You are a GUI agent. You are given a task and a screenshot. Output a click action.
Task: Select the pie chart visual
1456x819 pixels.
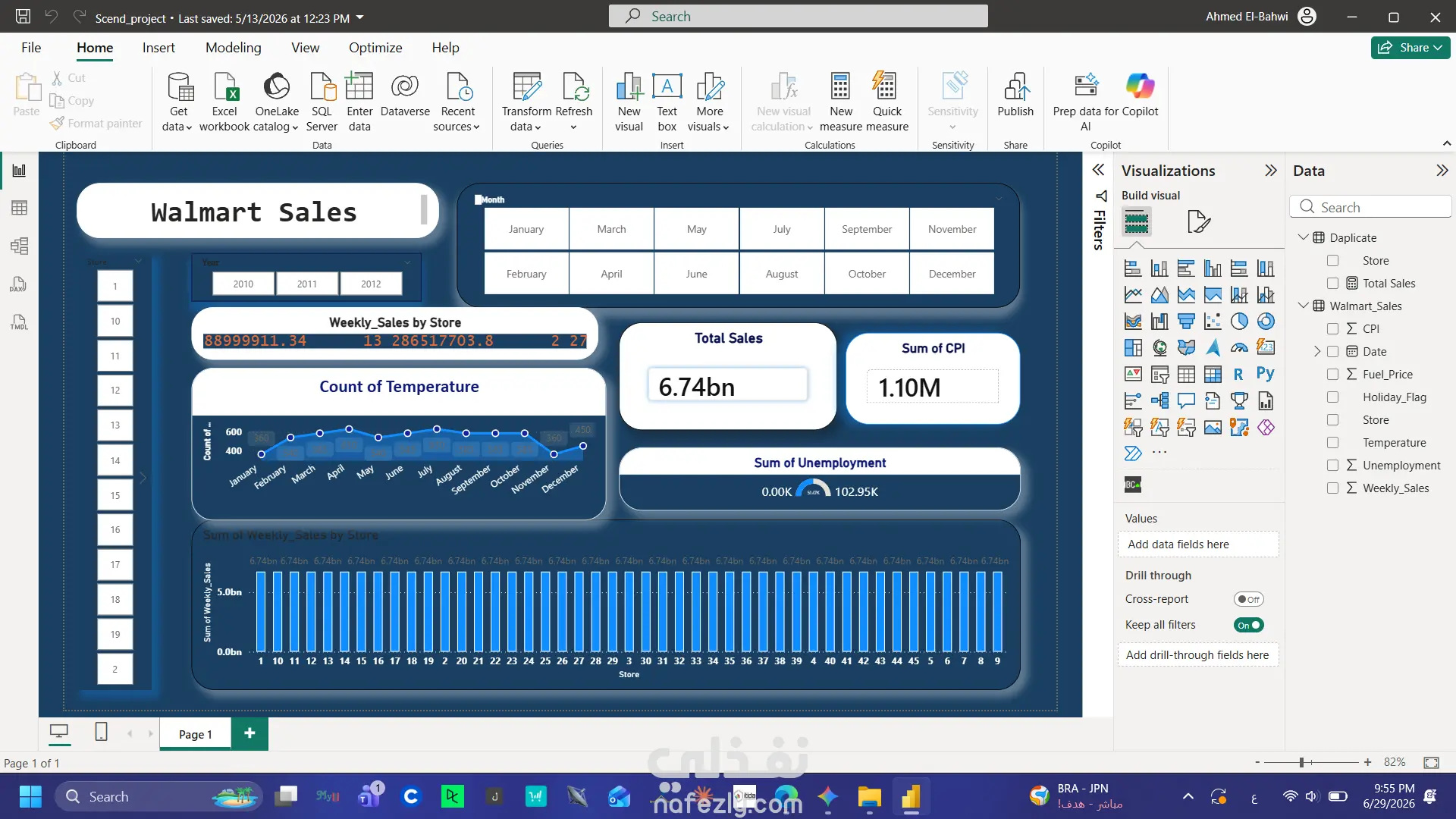pos(1239,322)
